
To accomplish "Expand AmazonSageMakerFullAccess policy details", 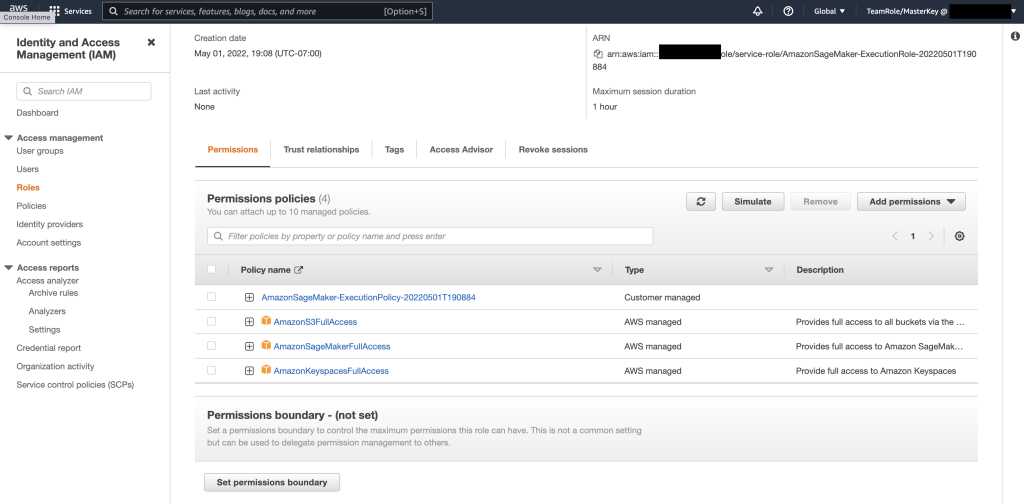I will click(249, 346).
